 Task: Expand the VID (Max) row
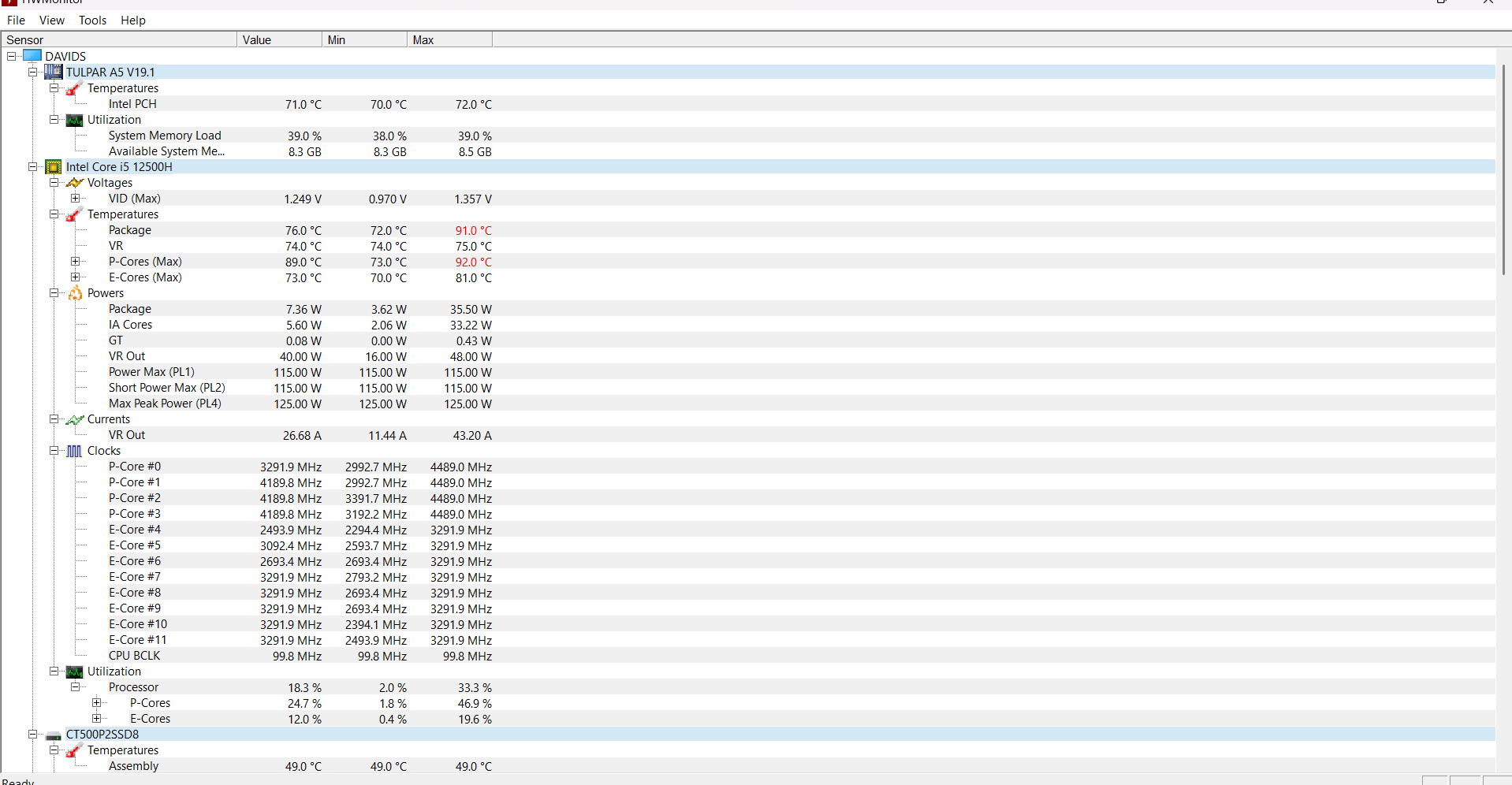[x=75, y=199]
